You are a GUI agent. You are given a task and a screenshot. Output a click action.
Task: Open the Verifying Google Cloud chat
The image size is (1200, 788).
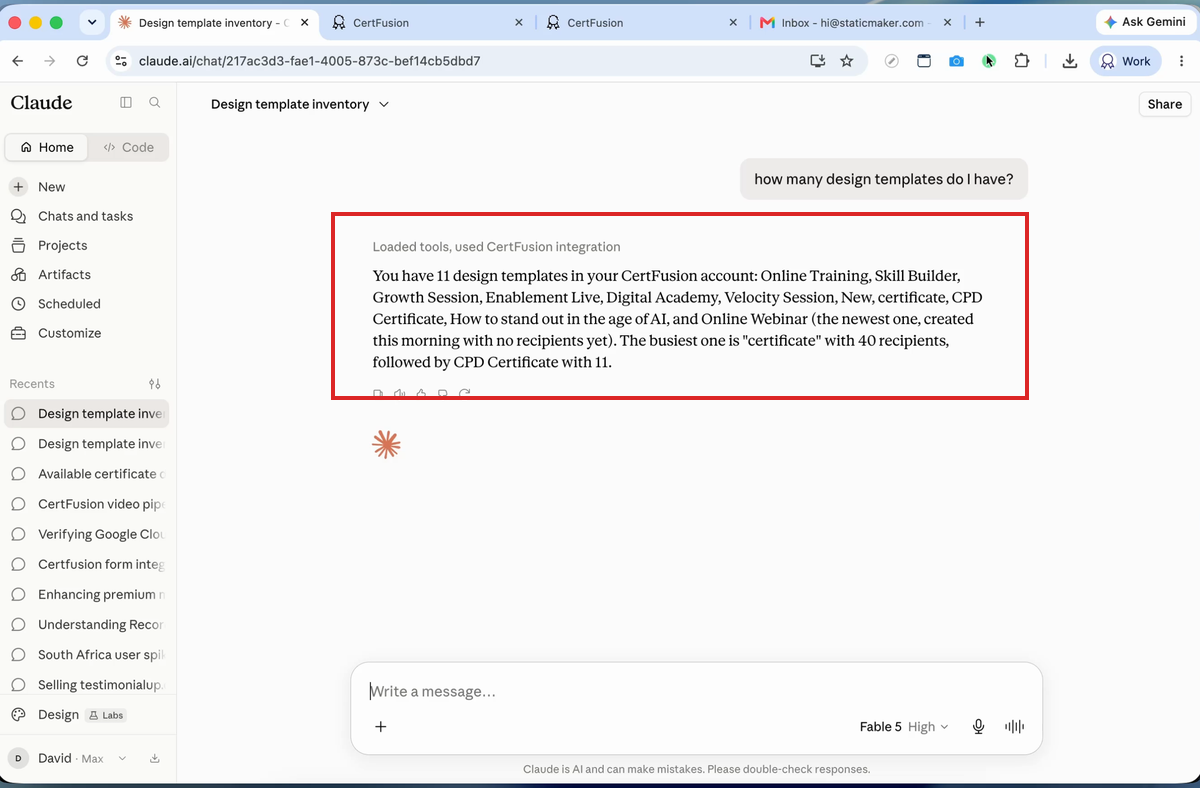88,534
